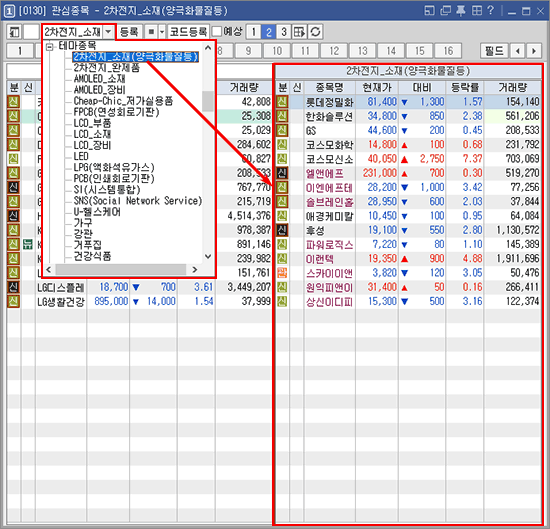Click the field scroll left arrow button
The width and height of the screenshot is (550, 529).
click(x=518, y=51)
